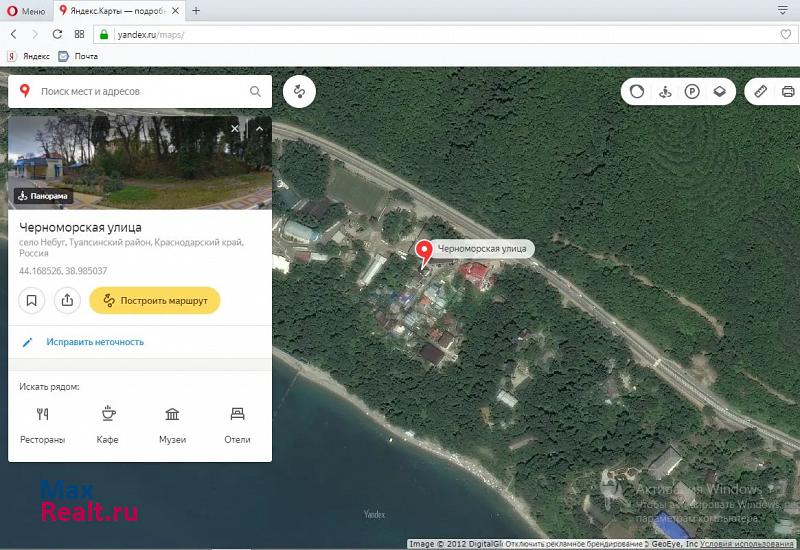Click the Исправить неточность link

pyautogui.click(x=95, y=342)
